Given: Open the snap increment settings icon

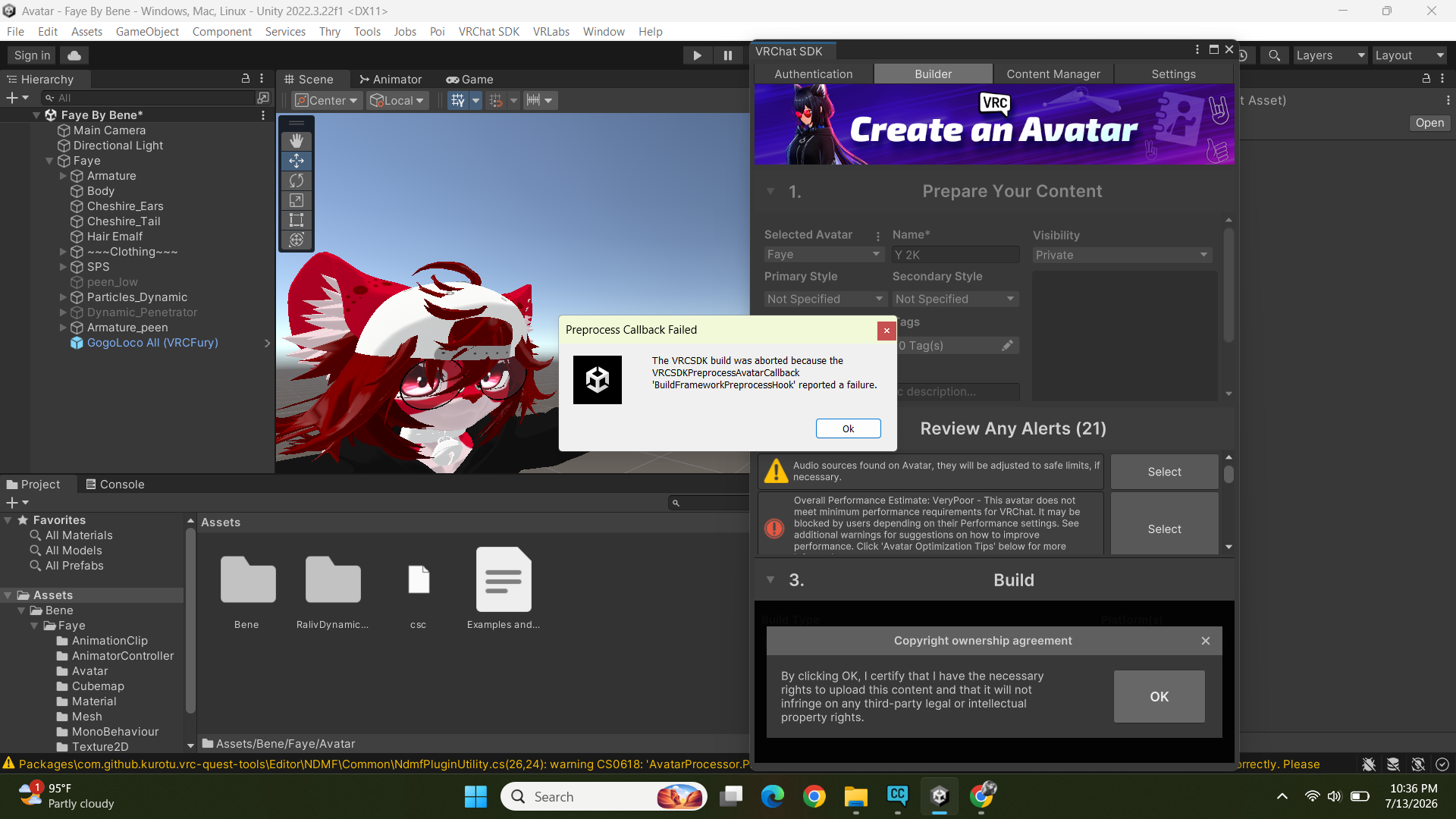Looking at the screenshot, I should [533, 100].
